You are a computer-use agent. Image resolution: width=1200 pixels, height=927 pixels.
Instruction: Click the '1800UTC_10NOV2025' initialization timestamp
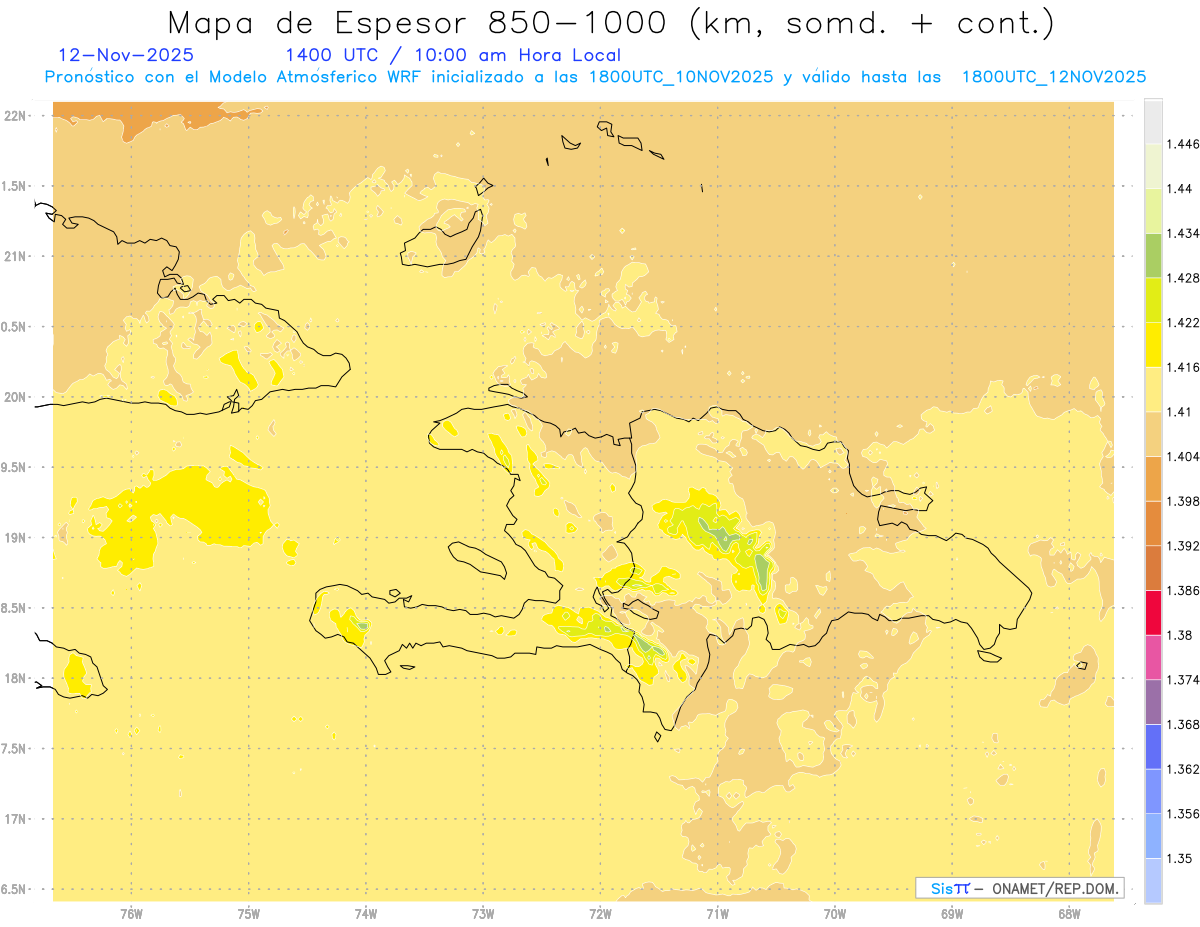[x=681, y=77]
